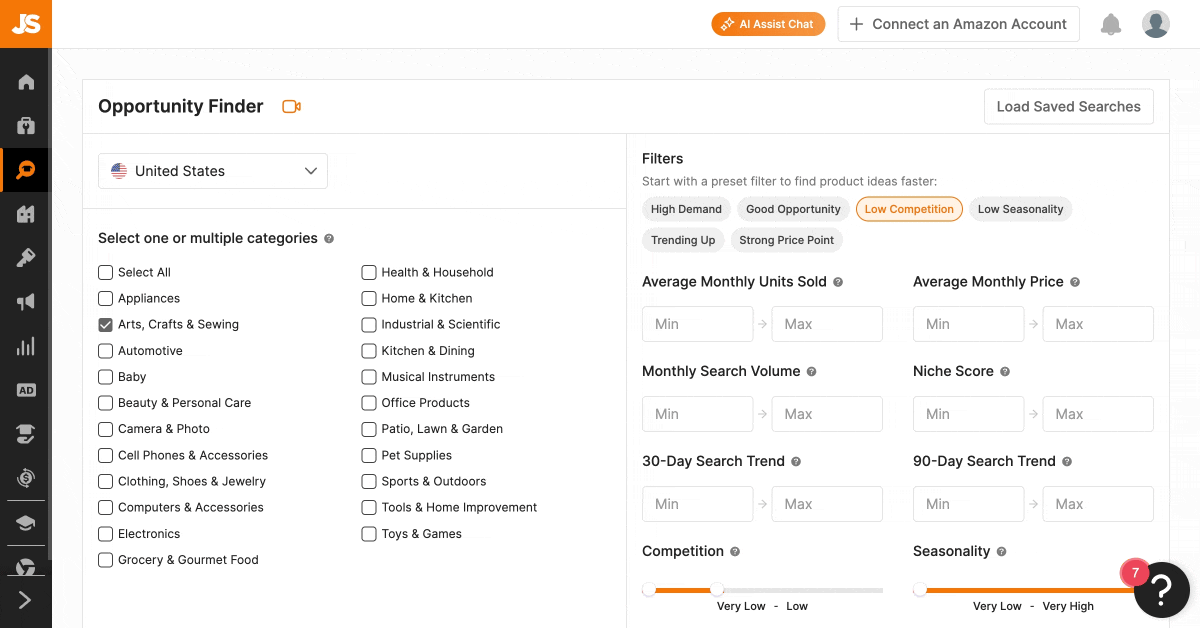Check Beauty & Personal Care category
Viewport: 1200px width, 628px height.
(105, 403)
